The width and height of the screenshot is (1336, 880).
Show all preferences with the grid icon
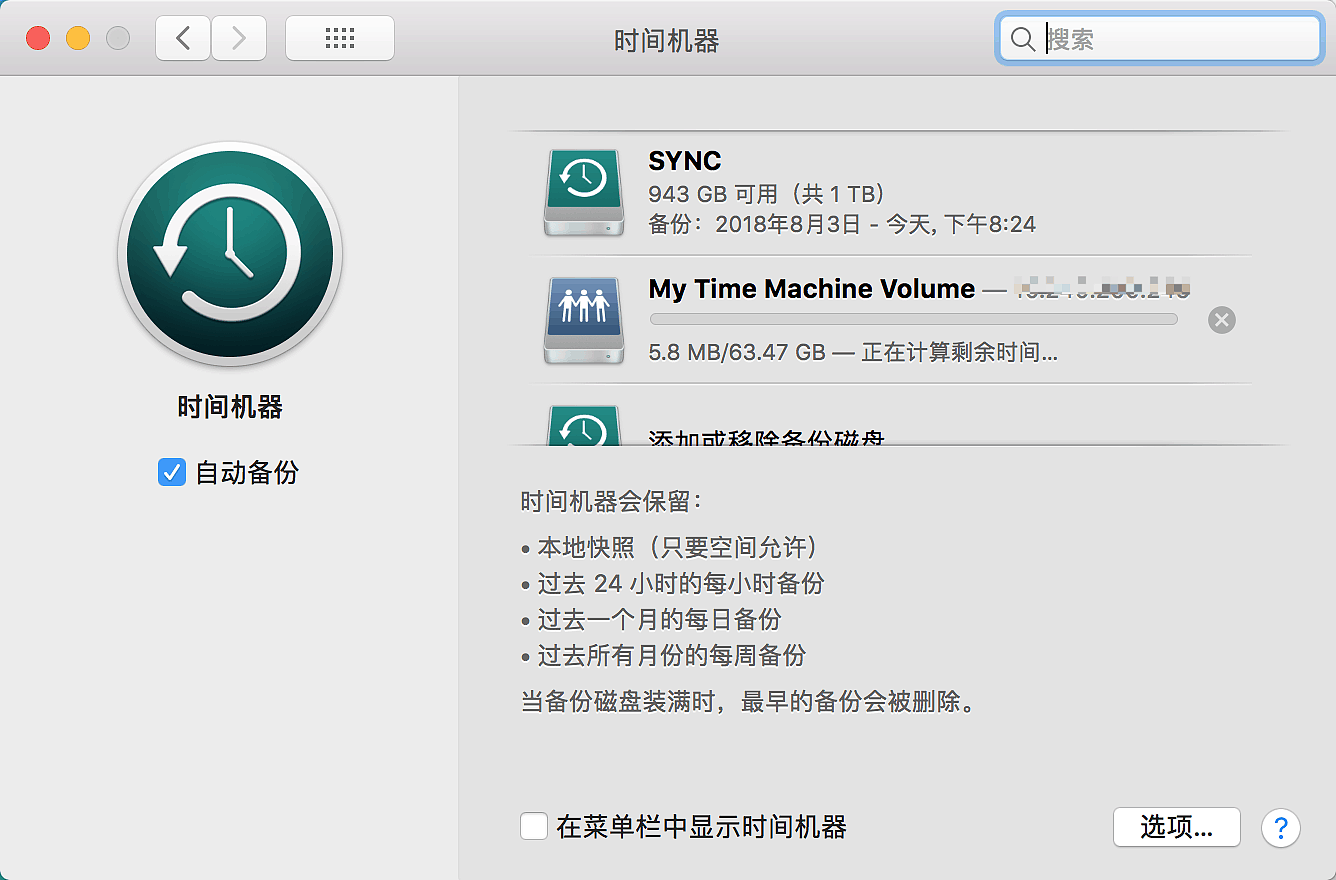coord(340,39)
